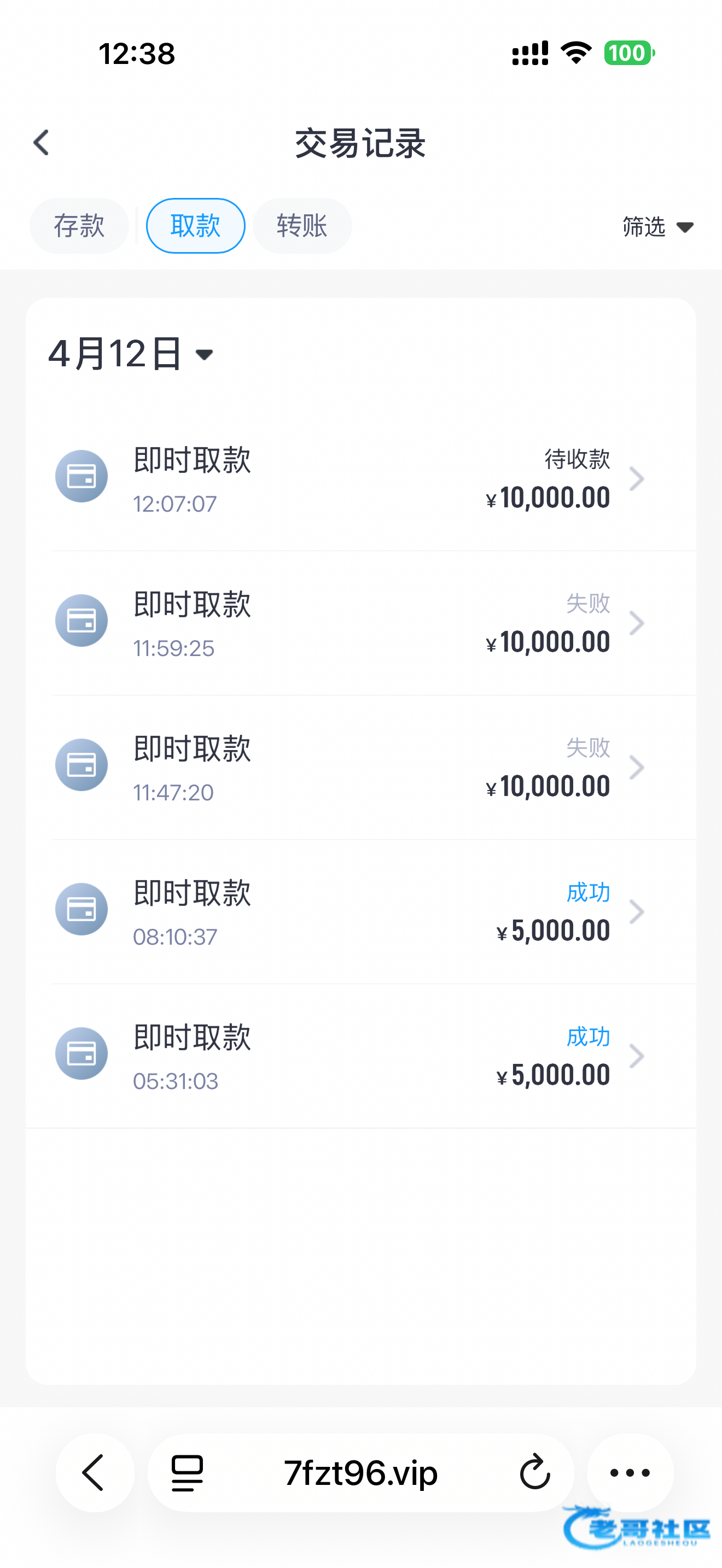Open details chevron of the 11:47:20 failed withdrawal
This screenshot has width=722, height=1568.
[x=637, y=768]
